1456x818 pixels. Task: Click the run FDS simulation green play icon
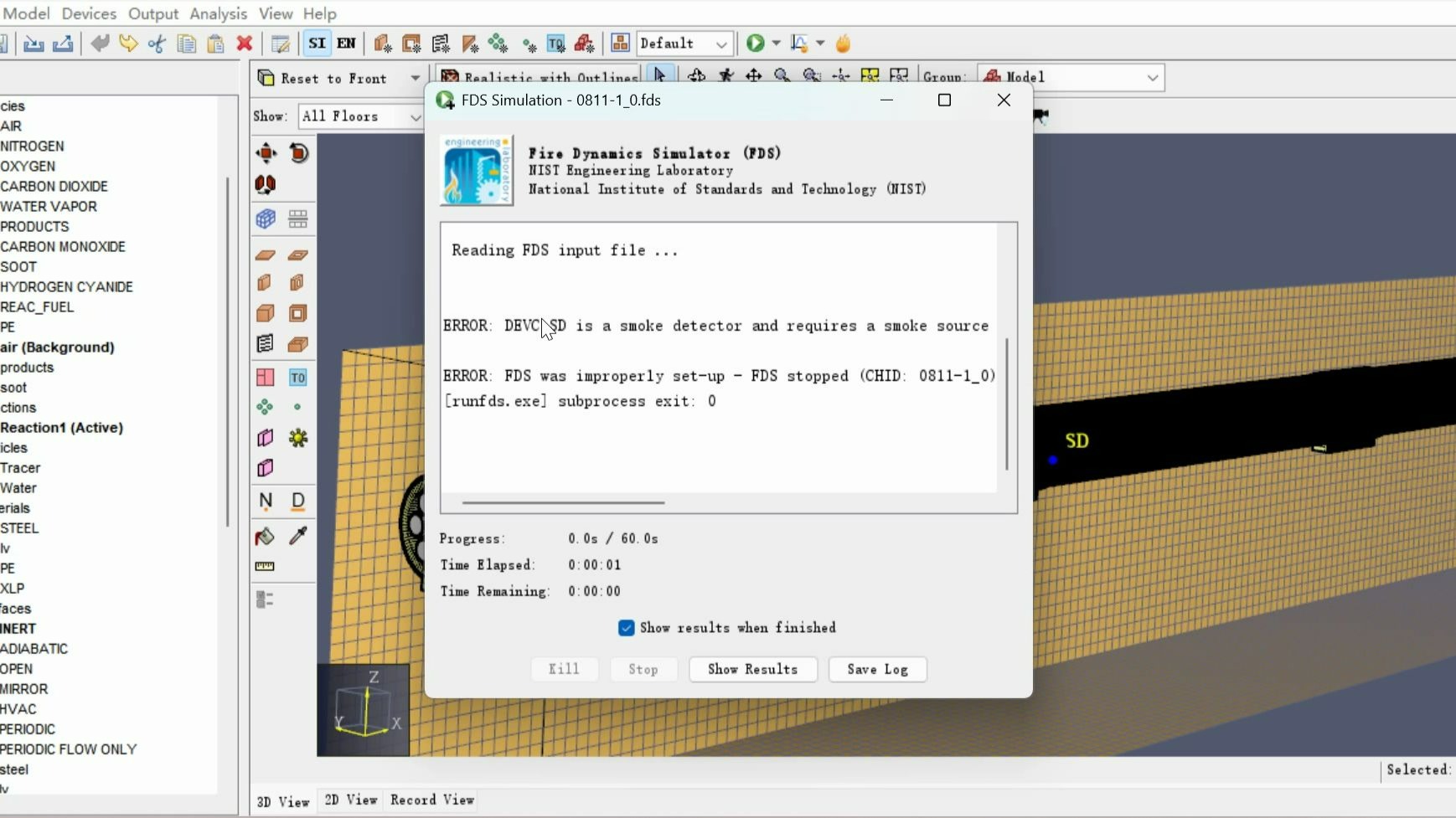point(755,44)
